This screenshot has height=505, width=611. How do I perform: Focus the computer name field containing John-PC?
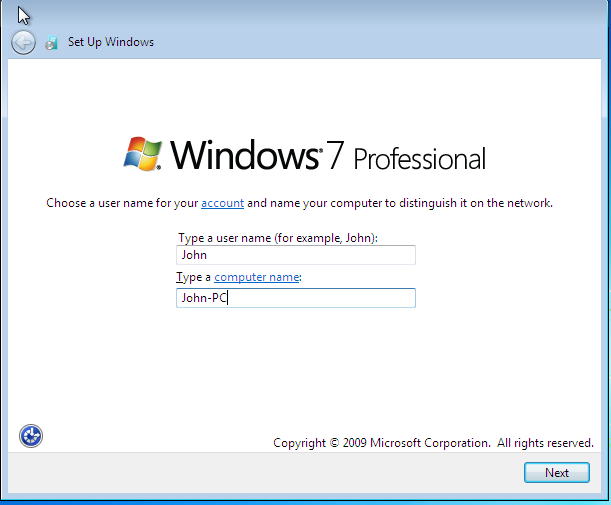click(x=296, y=298)
